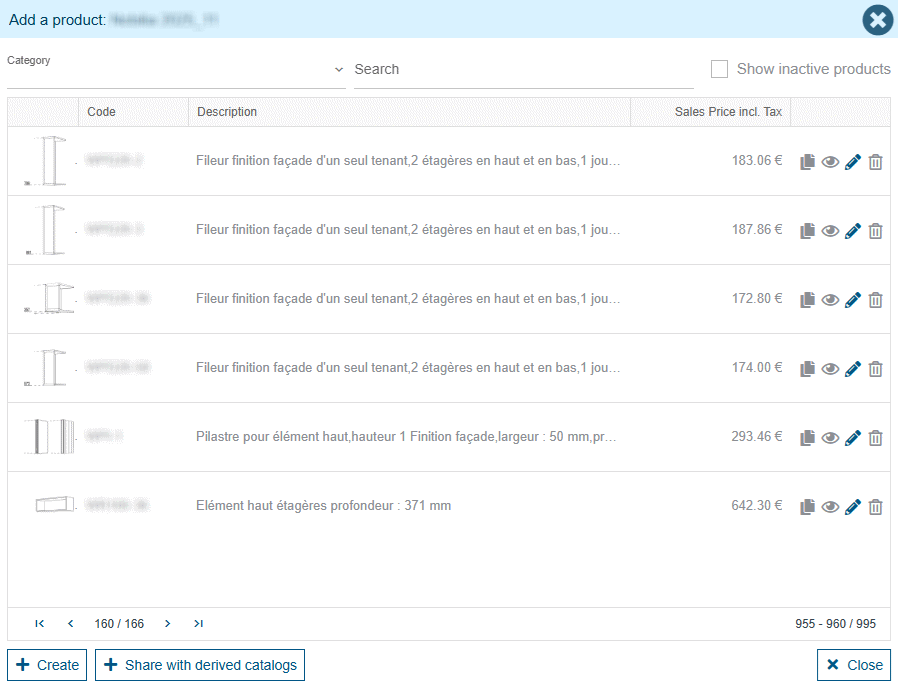Toggle visibility of the 183.06 € product
The width and height of the screenshot is (898, 687).
coord(830,162)
